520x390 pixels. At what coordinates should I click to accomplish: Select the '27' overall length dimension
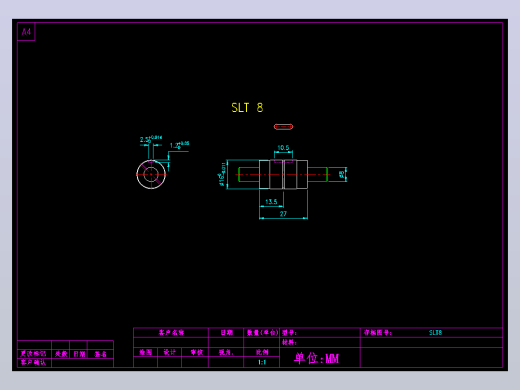283,214
